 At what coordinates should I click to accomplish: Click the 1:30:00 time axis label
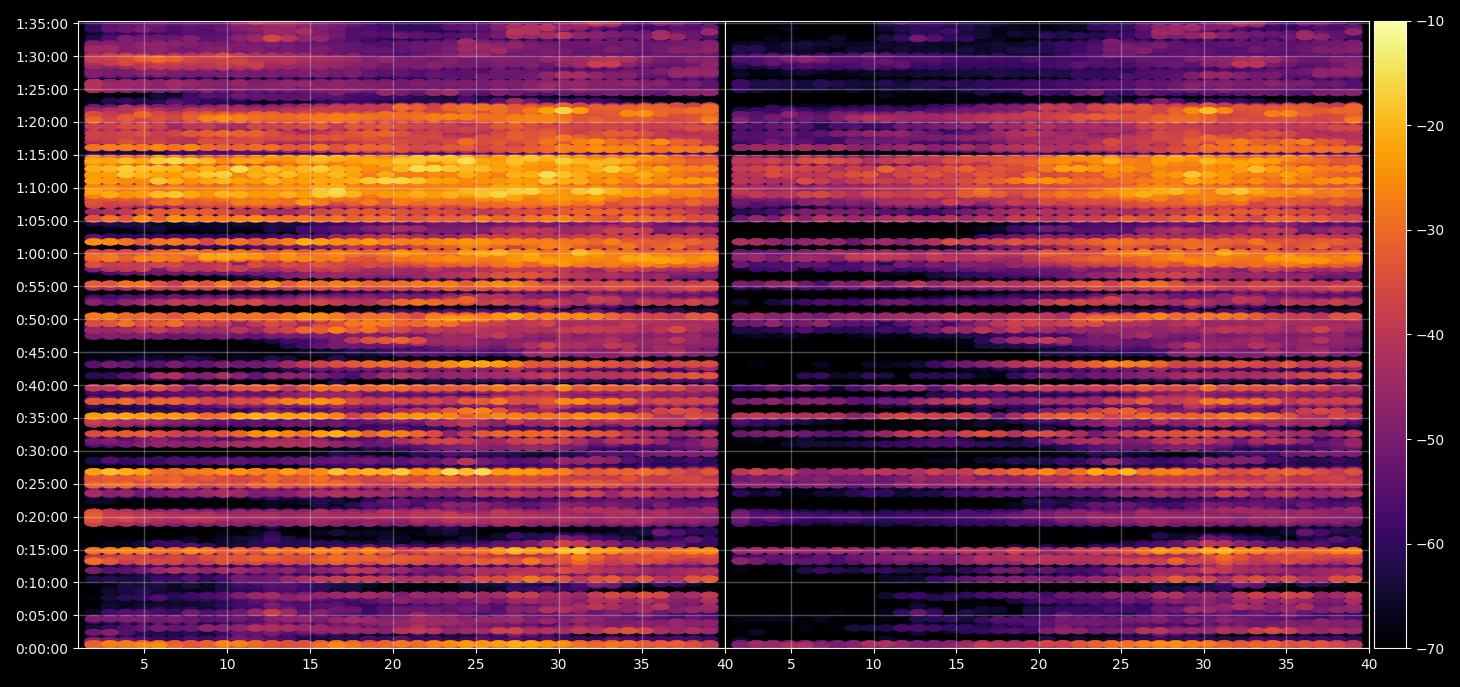42,57
